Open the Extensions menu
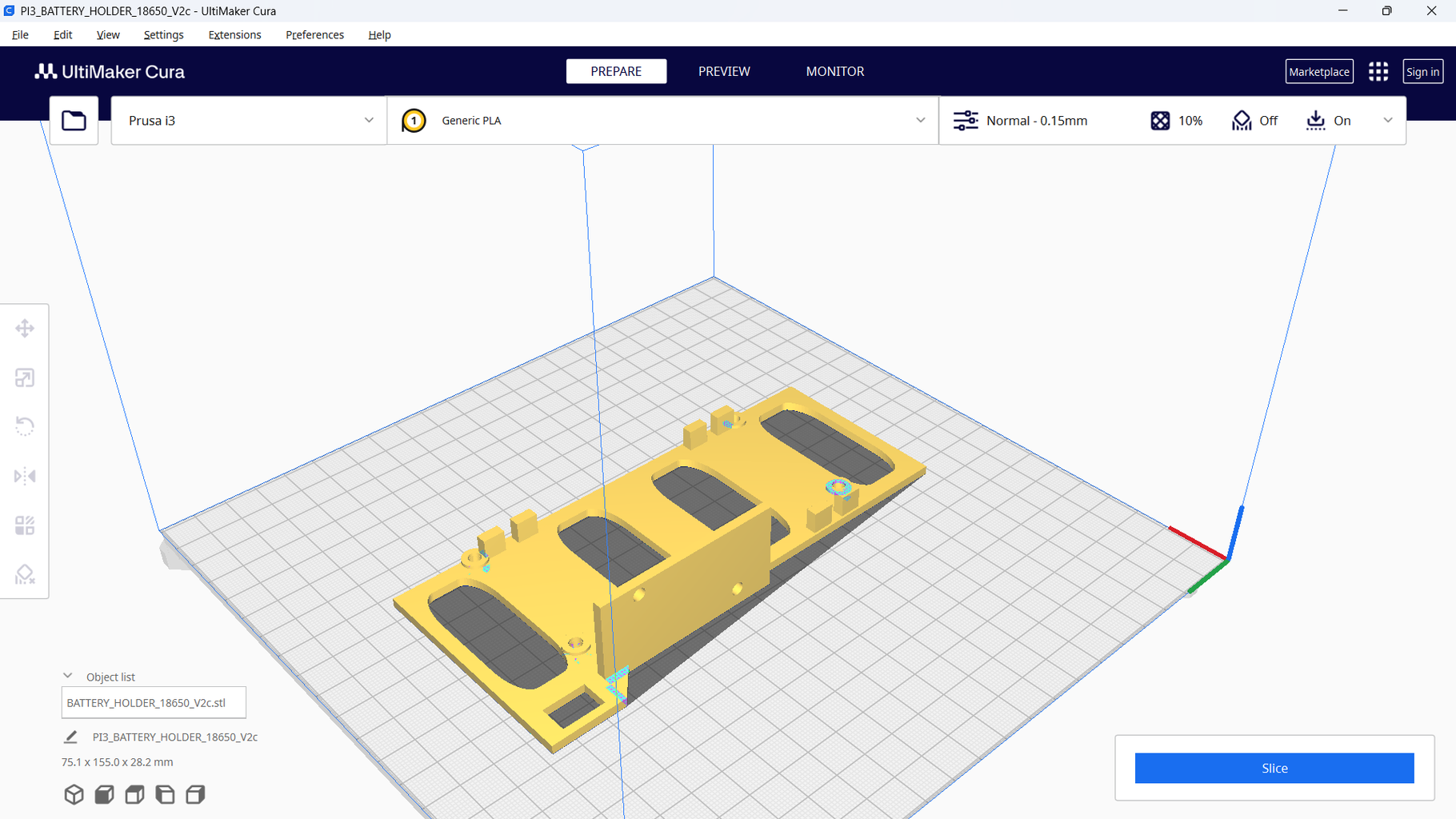 point(234,34)
